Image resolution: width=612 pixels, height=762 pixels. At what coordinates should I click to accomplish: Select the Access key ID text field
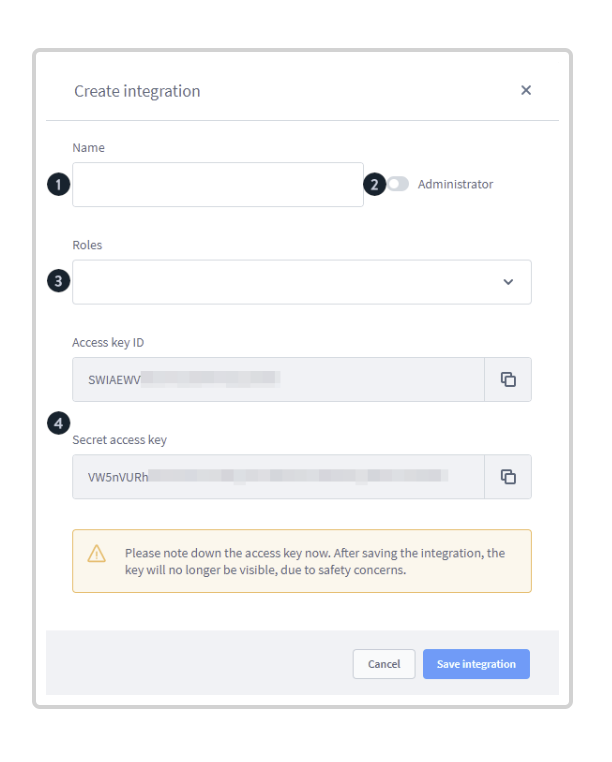279,380
